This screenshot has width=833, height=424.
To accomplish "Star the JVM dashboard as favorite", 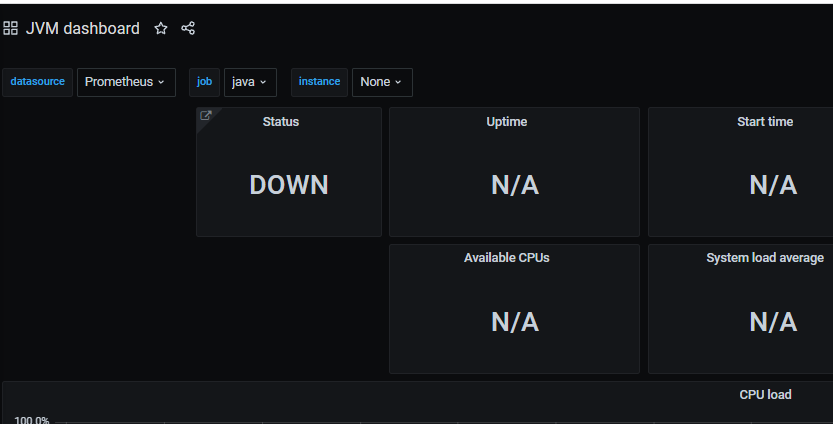I will pyautogui.click(x=160, y=28).
